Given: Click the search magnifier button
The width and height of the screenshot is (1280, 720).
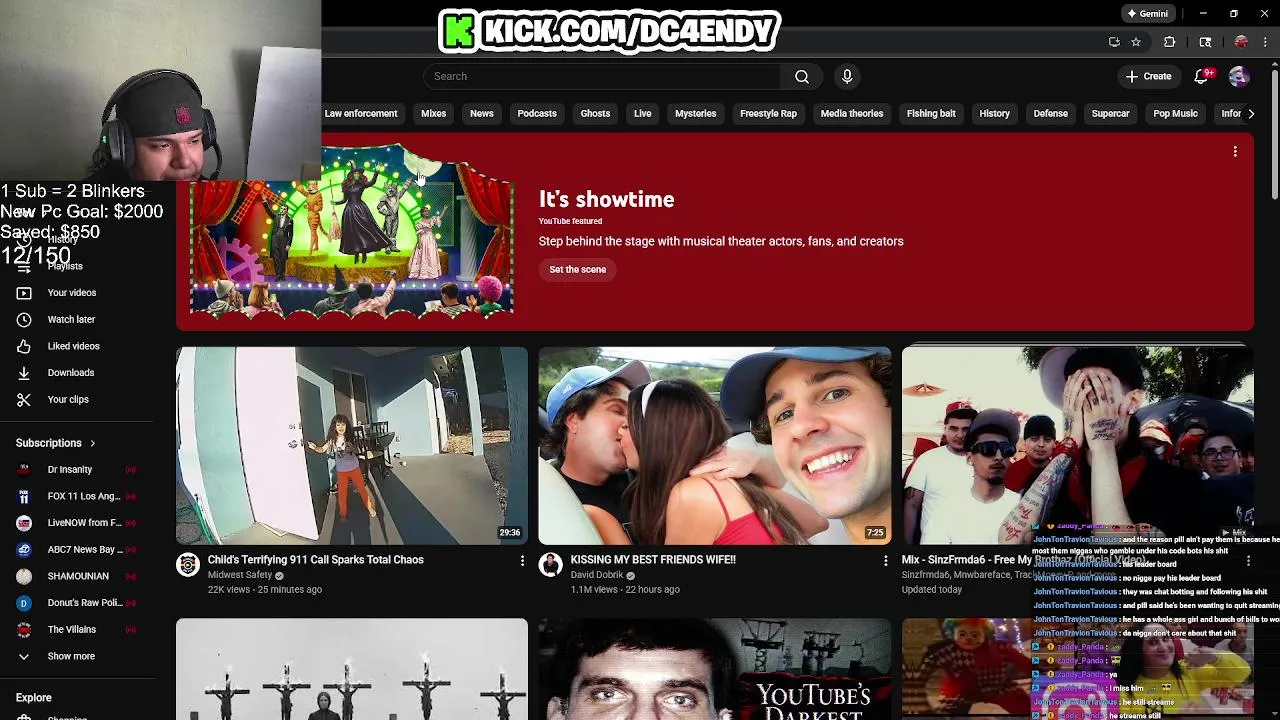Looking at the screenshot, I should [x=802, y=76].
